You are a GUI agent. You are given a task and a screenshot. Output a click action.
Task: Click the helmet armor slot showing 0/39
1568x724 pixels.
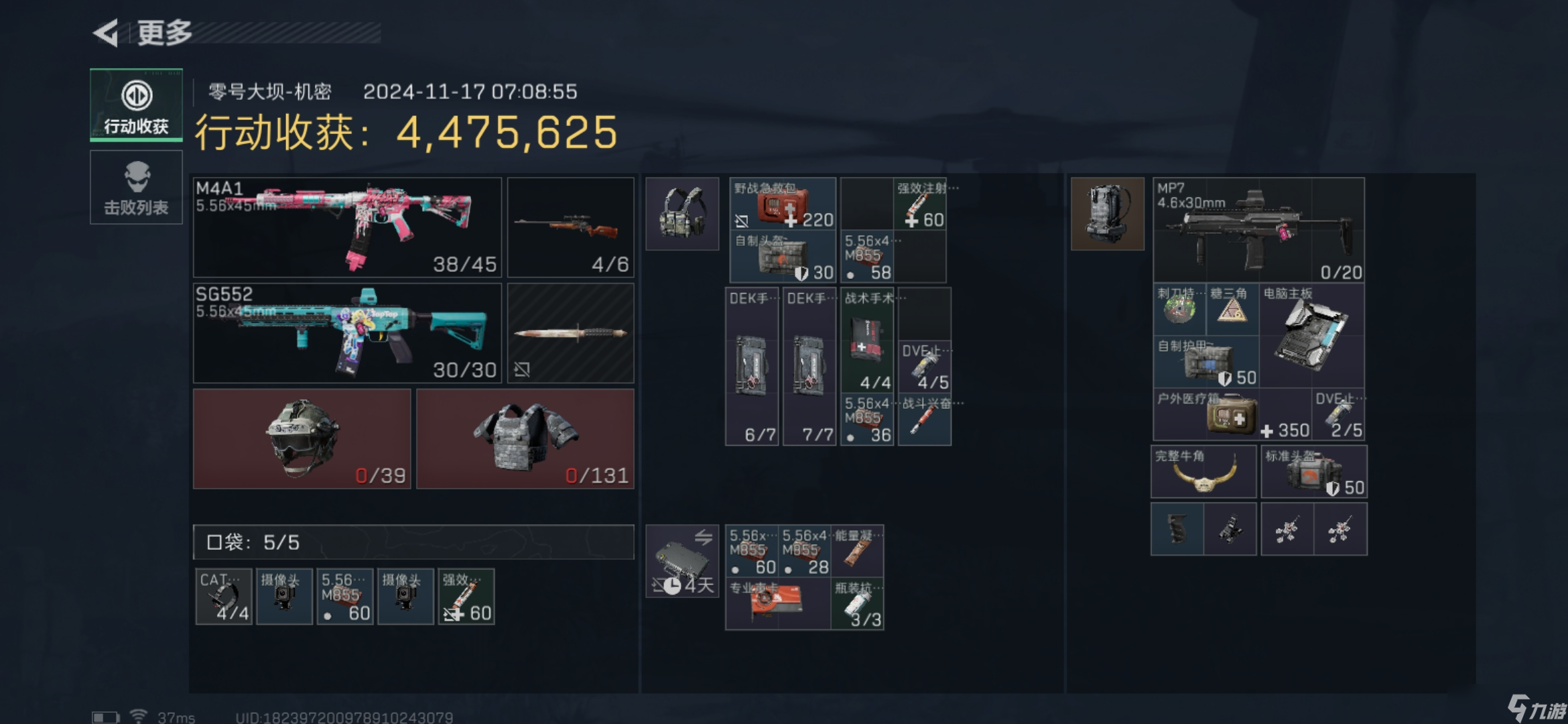point(302,439)
